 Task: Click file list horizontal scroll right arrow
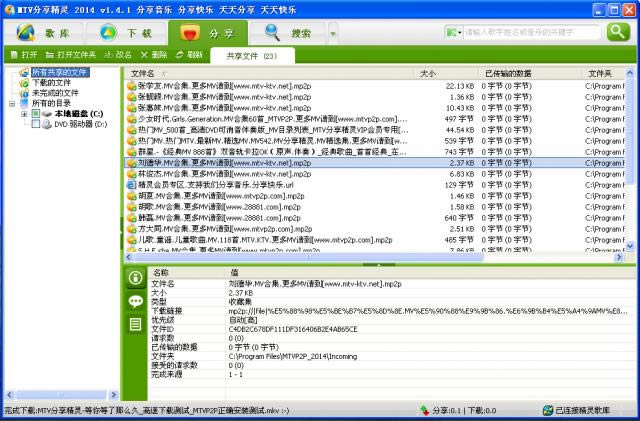[619, 257]
